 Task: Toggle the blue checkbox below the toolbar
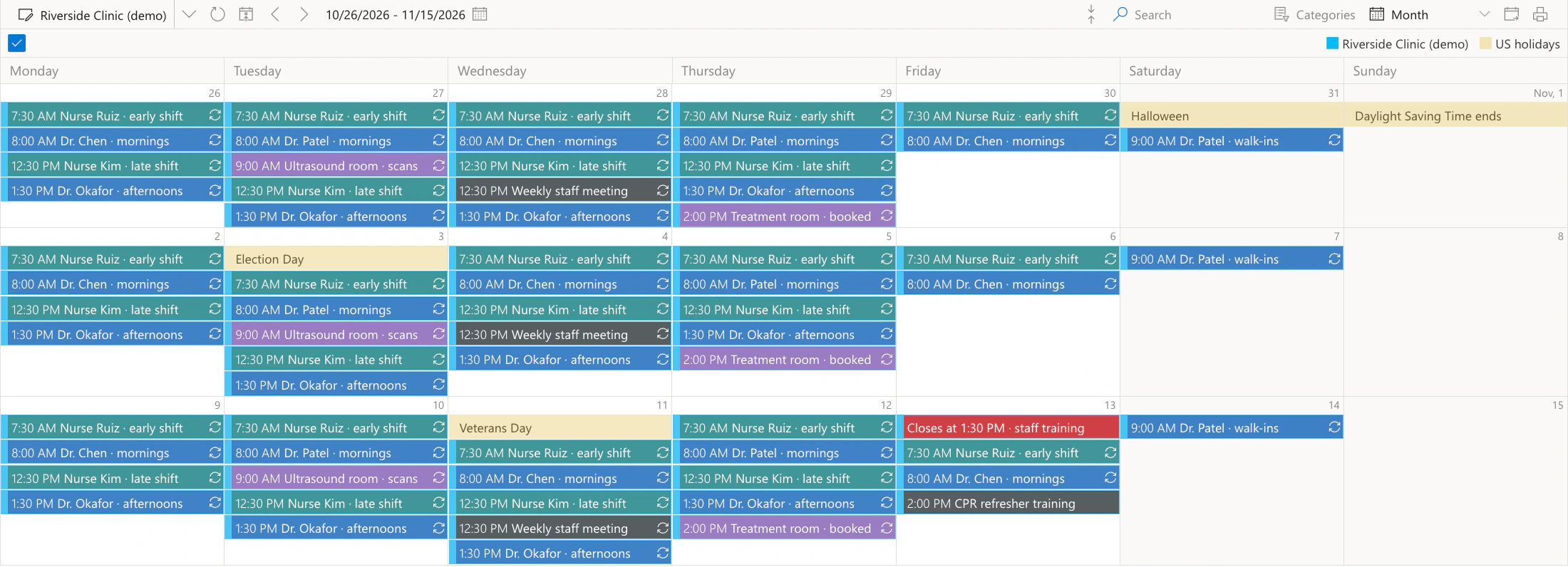point(17,43)
